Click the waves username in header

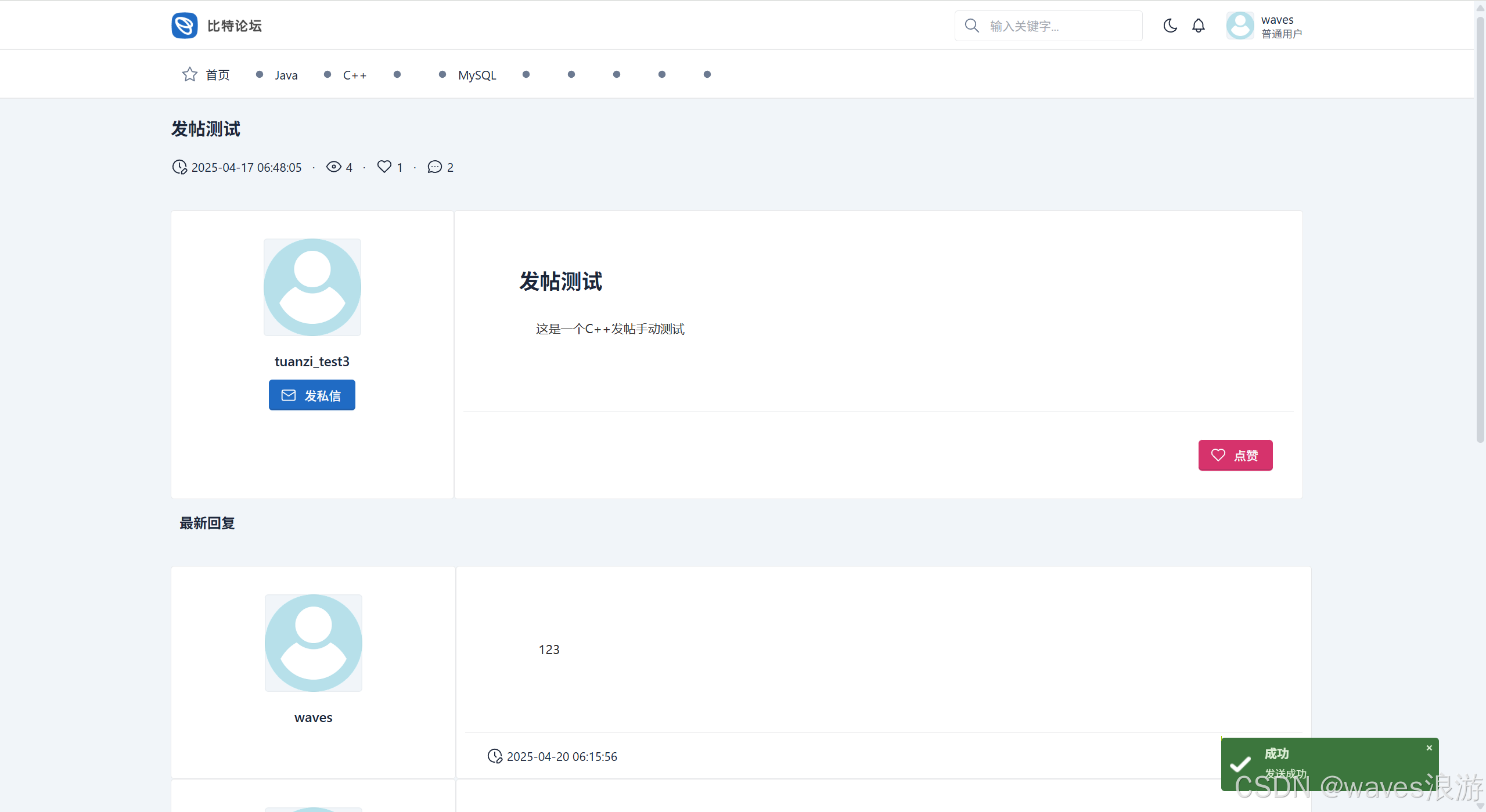click(1277, 20)
